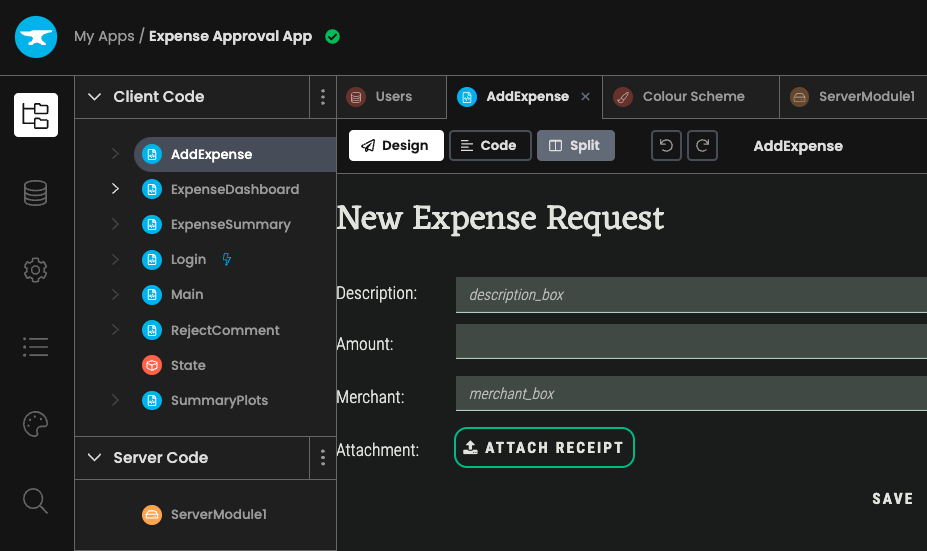Open the Client Code three-dot menu
The image size is (927, 551).
[322, 97]
